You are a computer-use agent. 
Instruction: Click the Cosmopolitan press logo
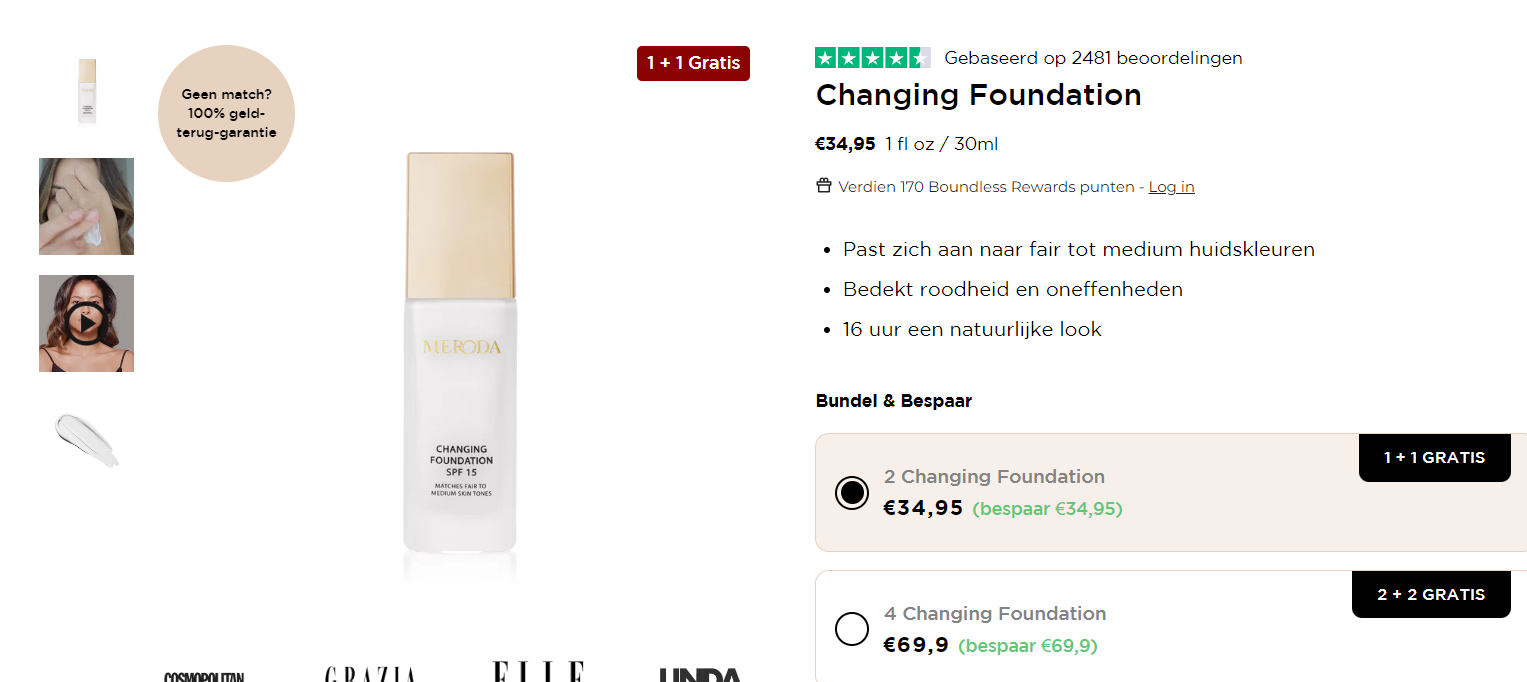tap(204, 676)
